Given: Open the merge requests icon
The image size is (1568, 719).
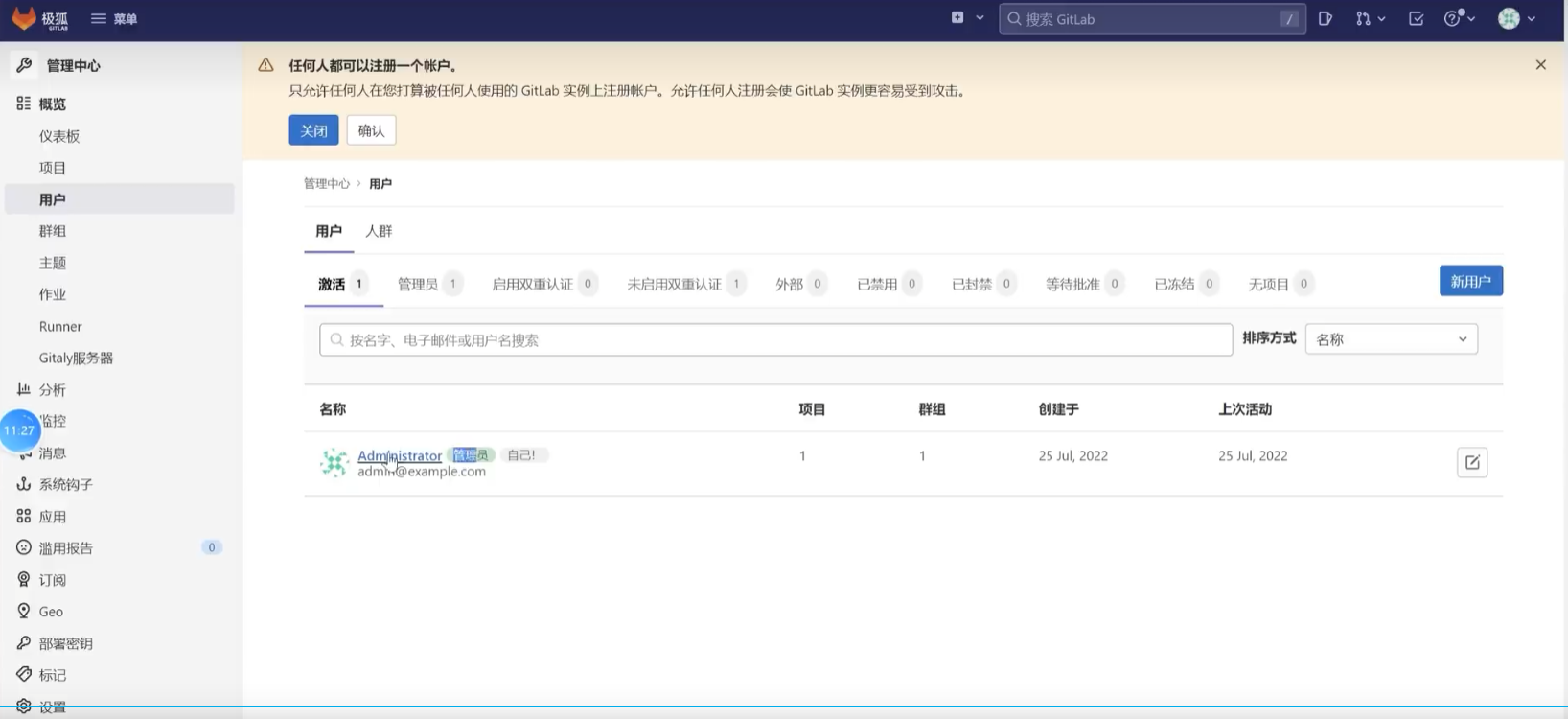Looking at the screenshot, I should point(1363,18).
